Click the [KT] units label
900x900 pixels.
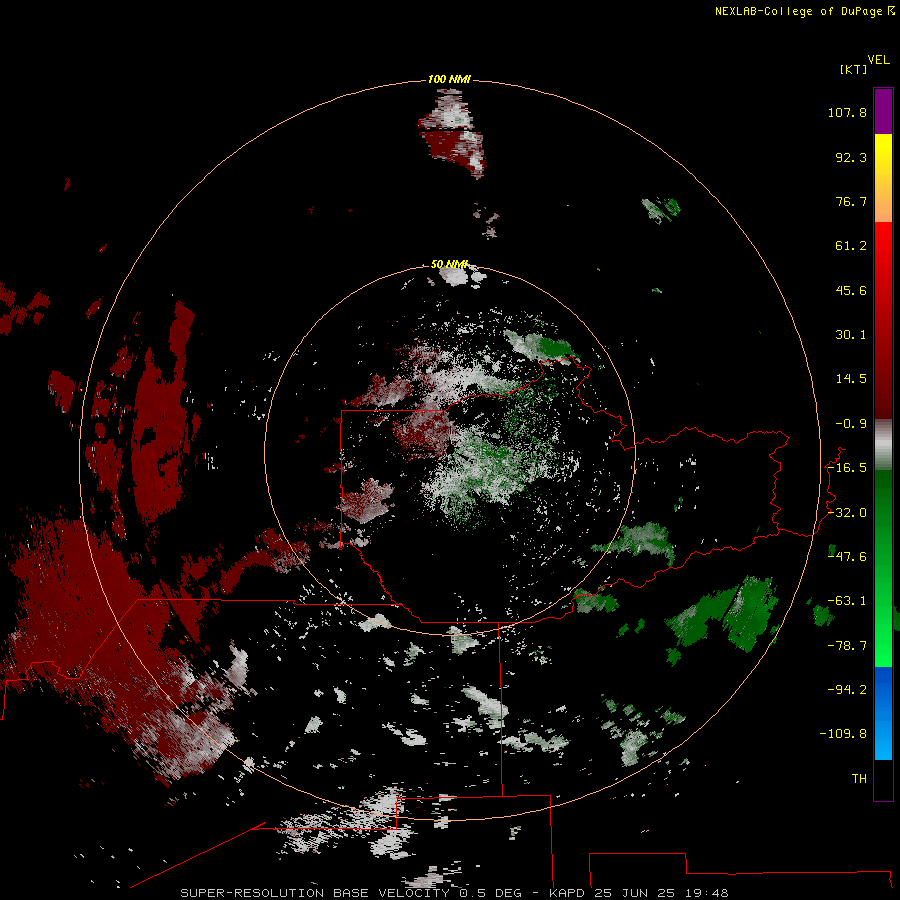(853, 70)
